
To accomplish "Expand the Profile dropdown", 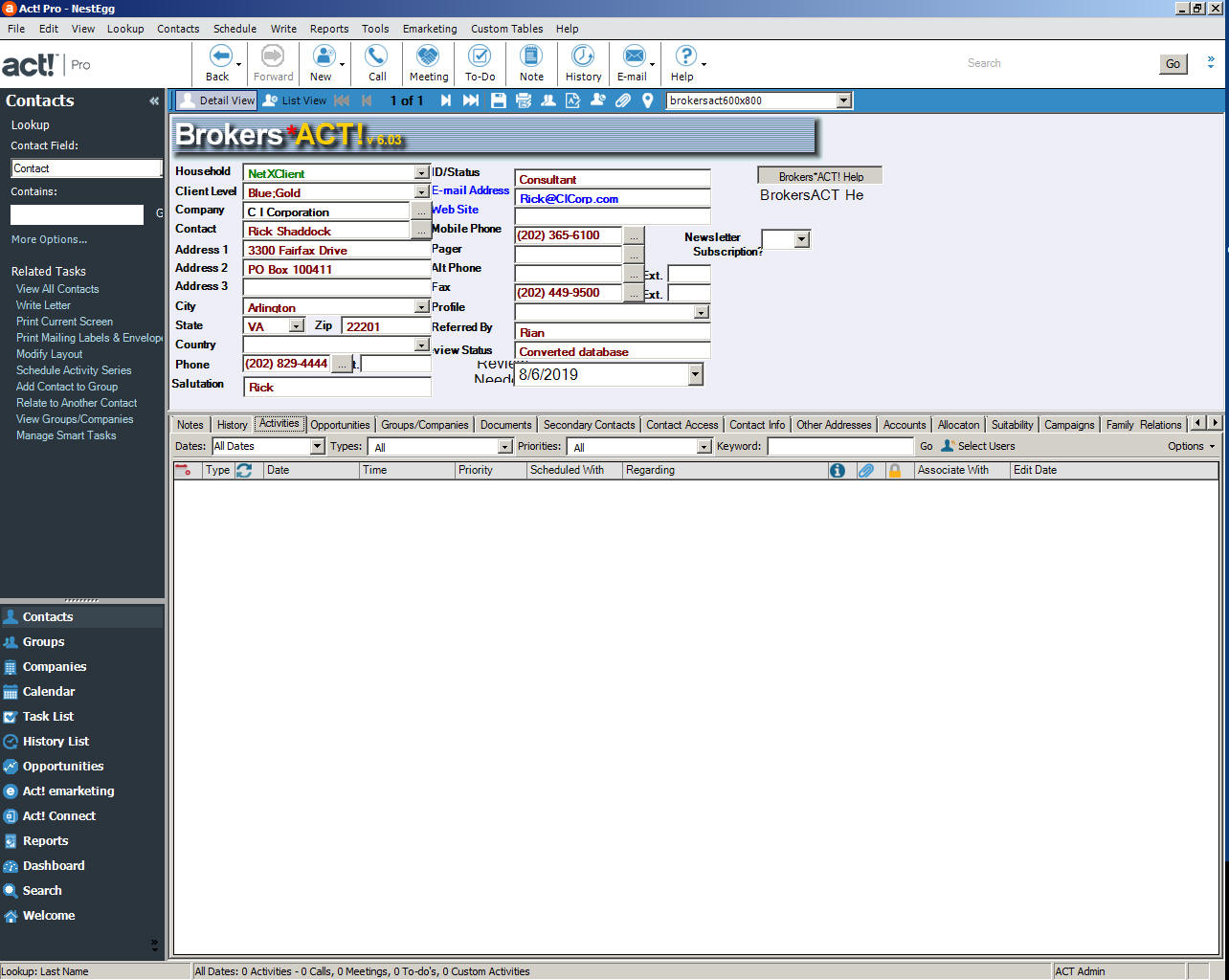I will (702, 312).
